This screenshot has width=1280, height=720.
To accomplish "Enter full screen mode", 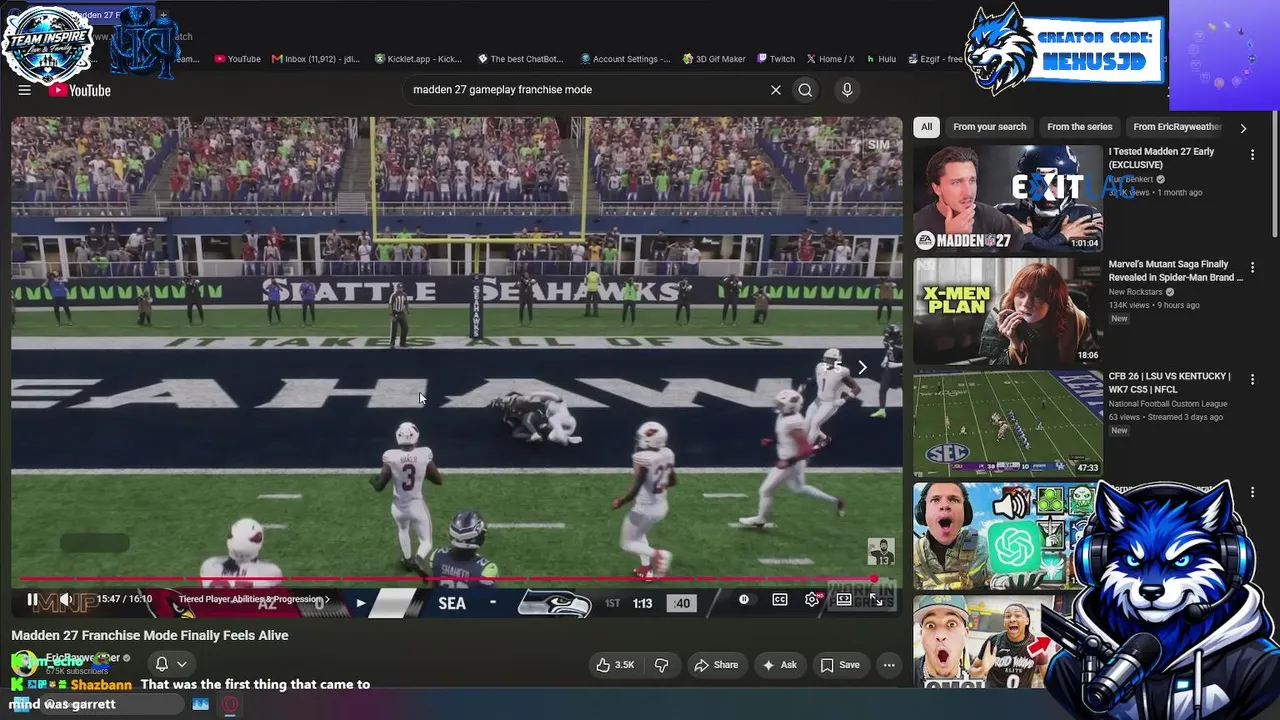I will coord(876,600).
